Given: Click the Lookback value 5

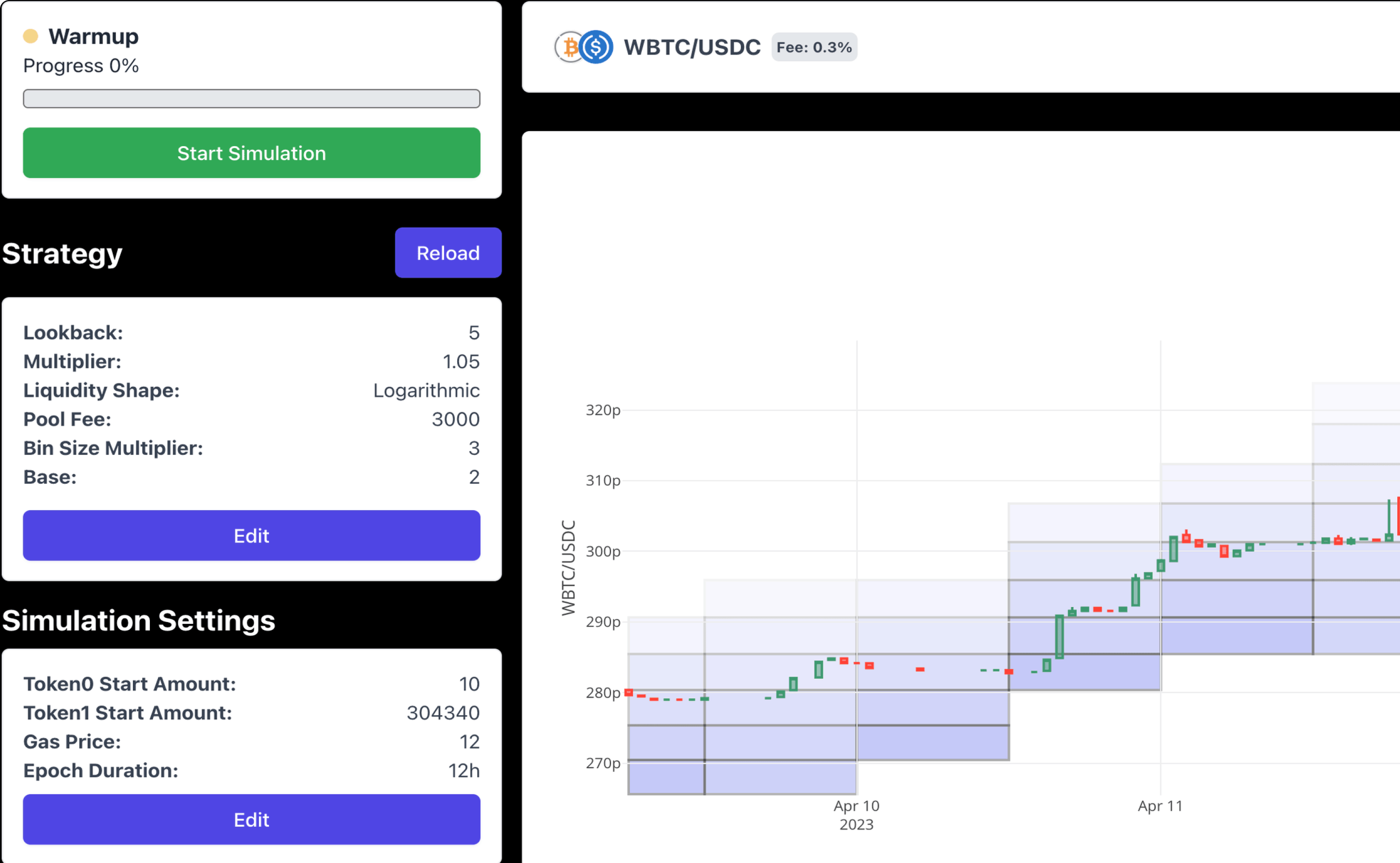Looking at the screenshot, I should tap(474, 333).
